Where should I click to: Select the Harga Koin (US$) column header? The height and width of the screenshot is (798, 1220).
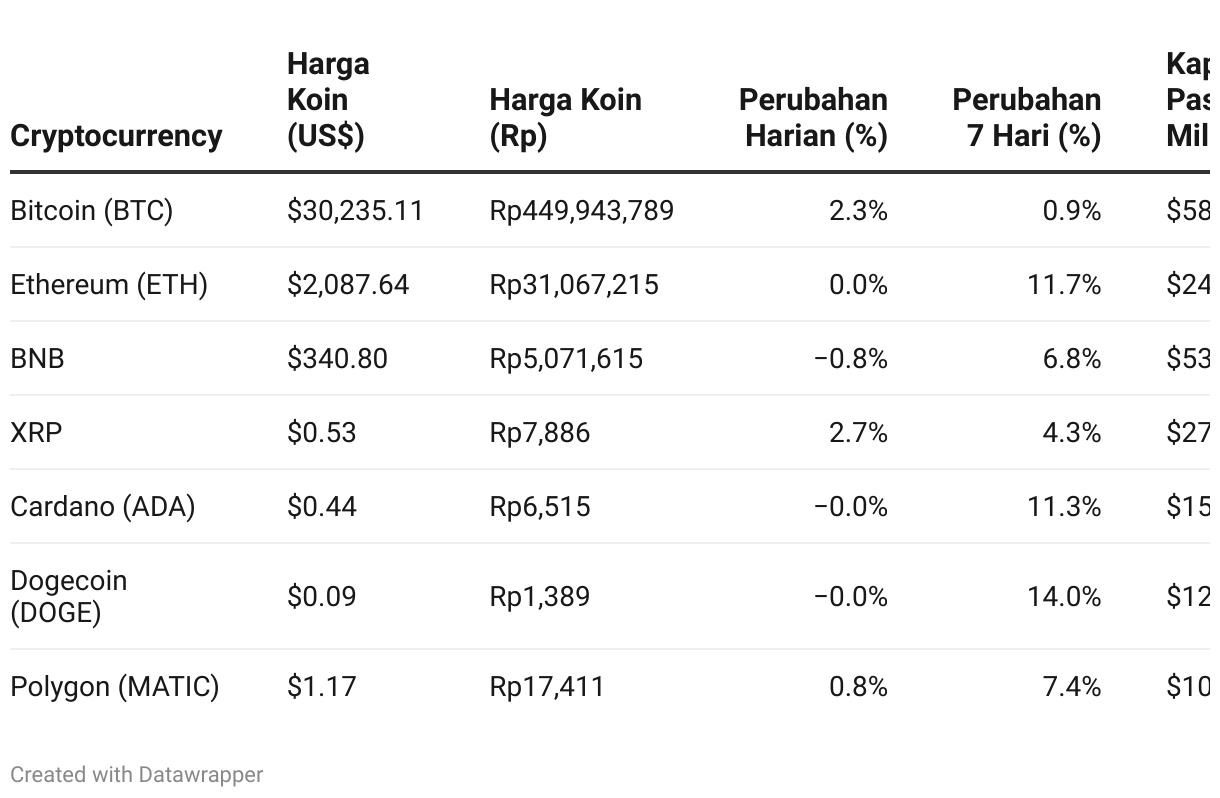coord(328,99)
